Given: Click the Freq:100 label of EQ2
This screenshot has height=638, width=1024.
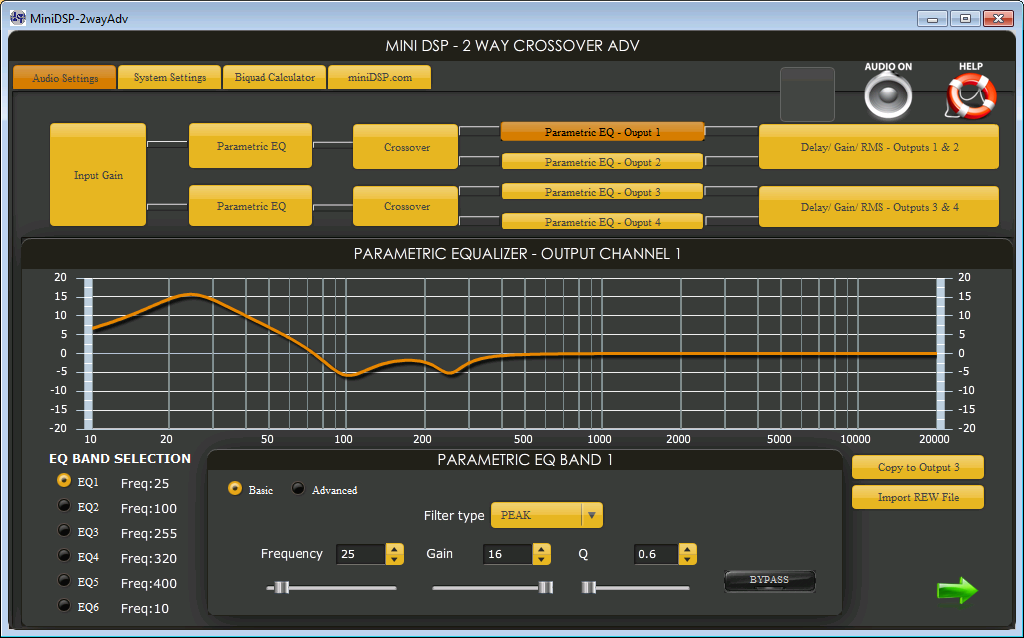Looking at the screenshot, I should (149, 508).
